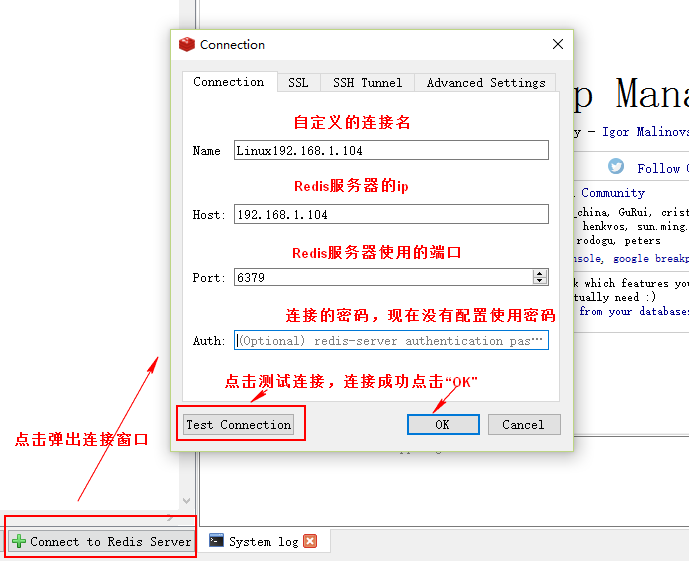
Task: Open the Community link
Action: click(613, 193)
